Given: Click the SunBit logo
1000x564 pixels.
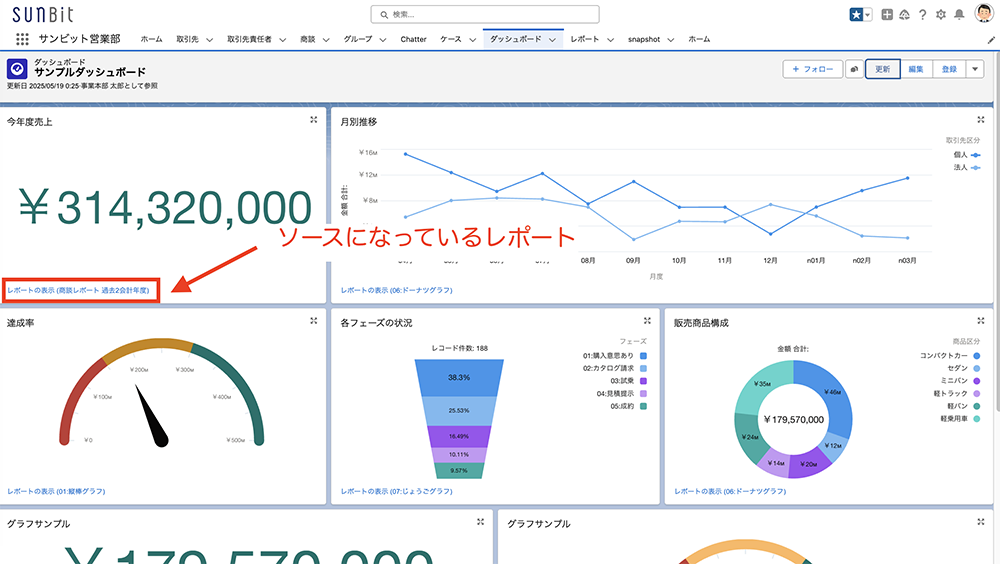Looking at the screenshot, I should pyautogui.click(x=43, y=14).
